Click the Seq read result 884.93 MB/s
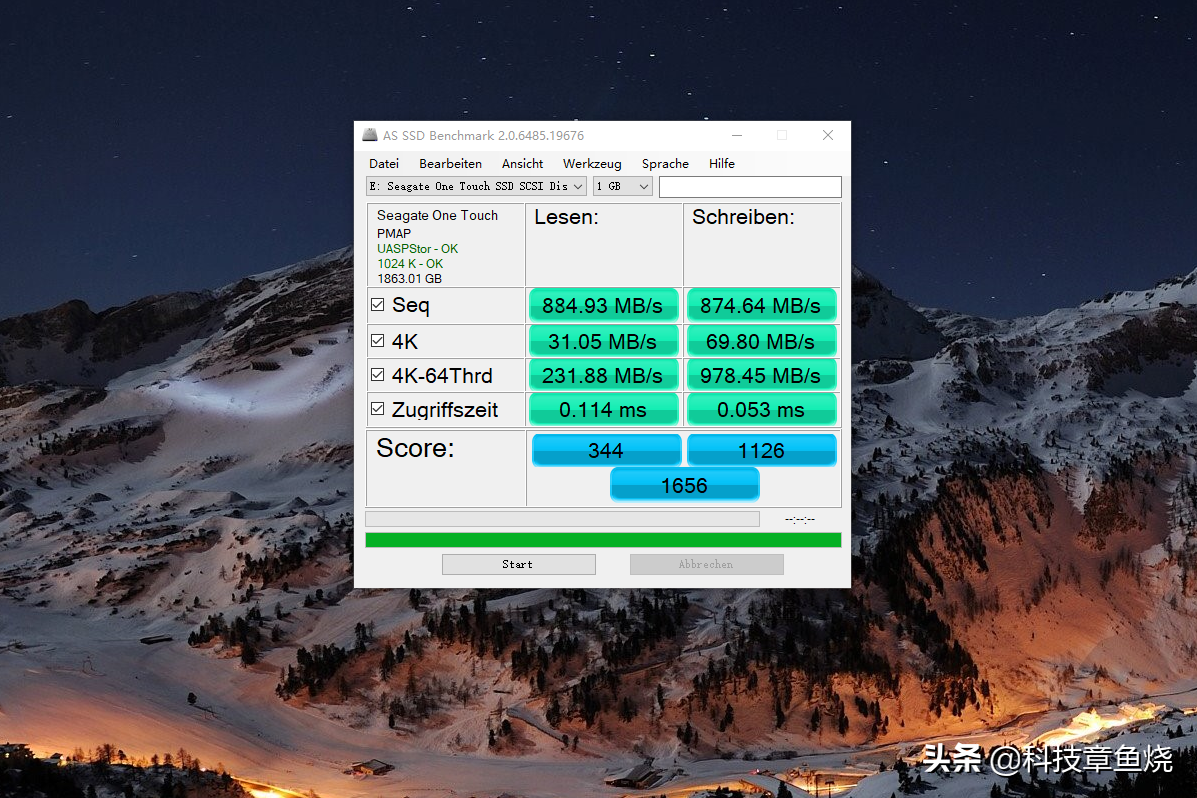Screen dimensions: 1197x798 click(603, 305)
